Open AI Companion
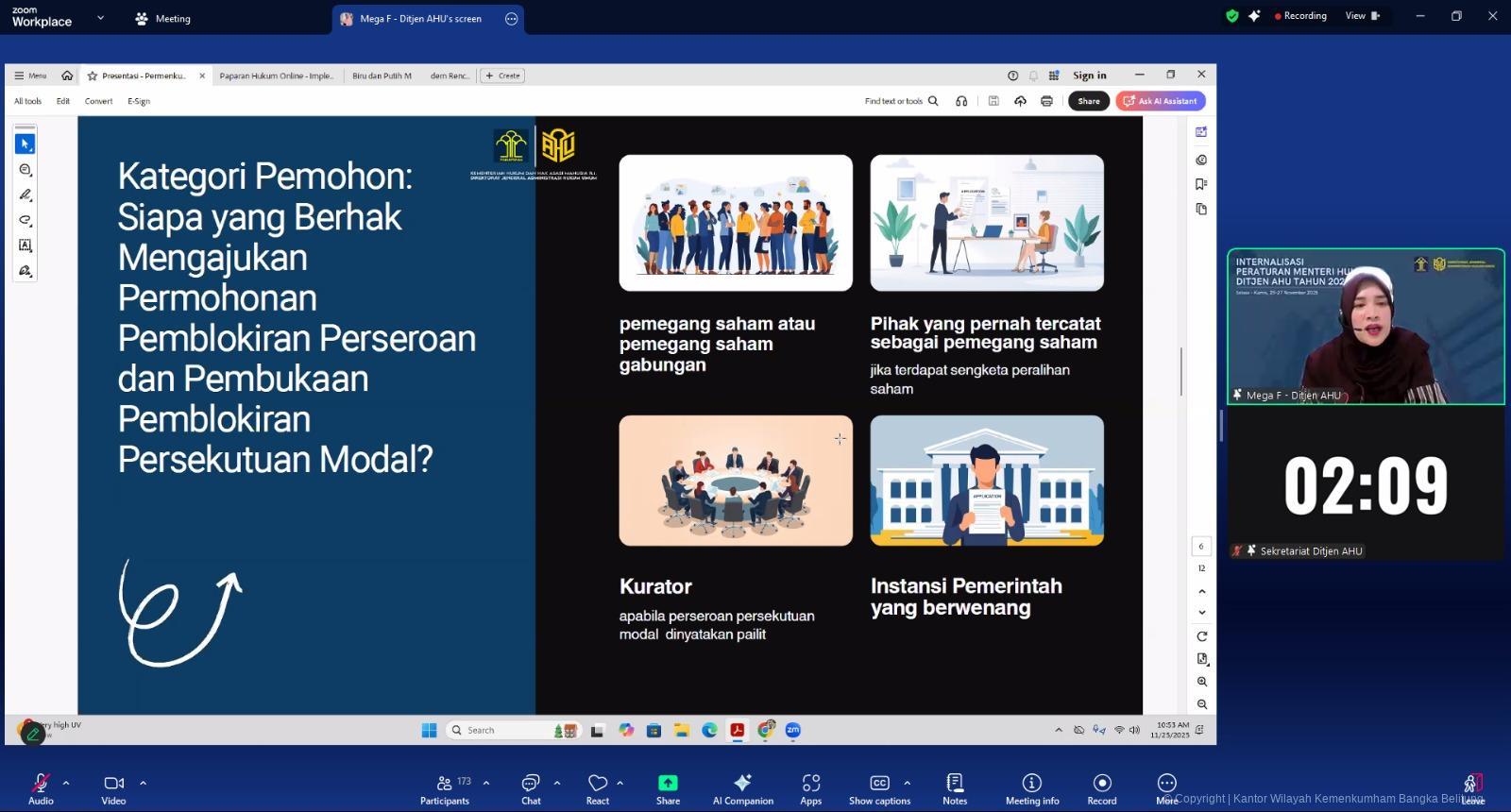Viewport: 1511px width, 812px height. (742, 787)
